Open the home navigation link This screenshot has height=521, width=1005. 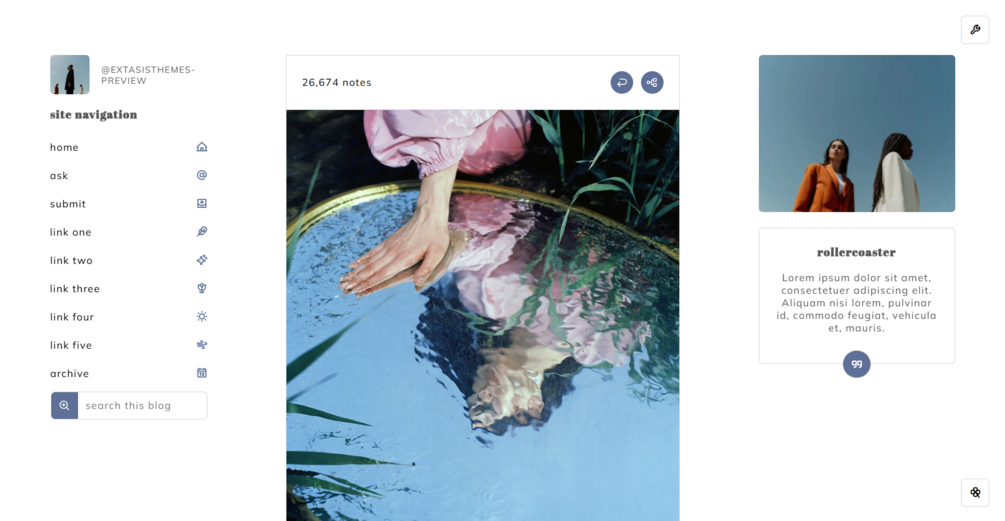[x=64, y=147]
